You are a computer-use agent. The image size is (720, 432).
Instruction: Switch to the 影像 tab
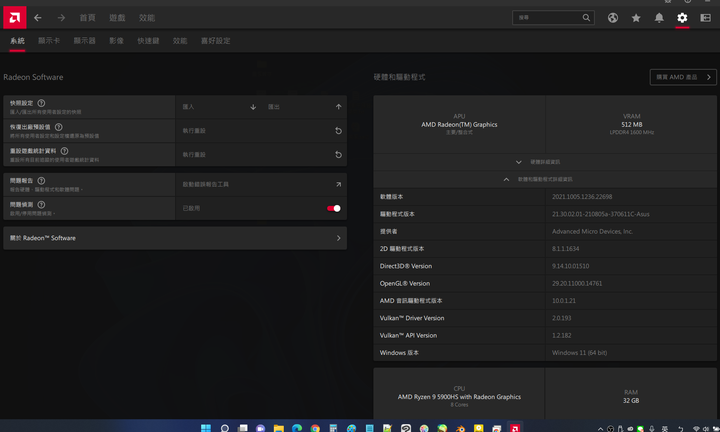(116, 41)
